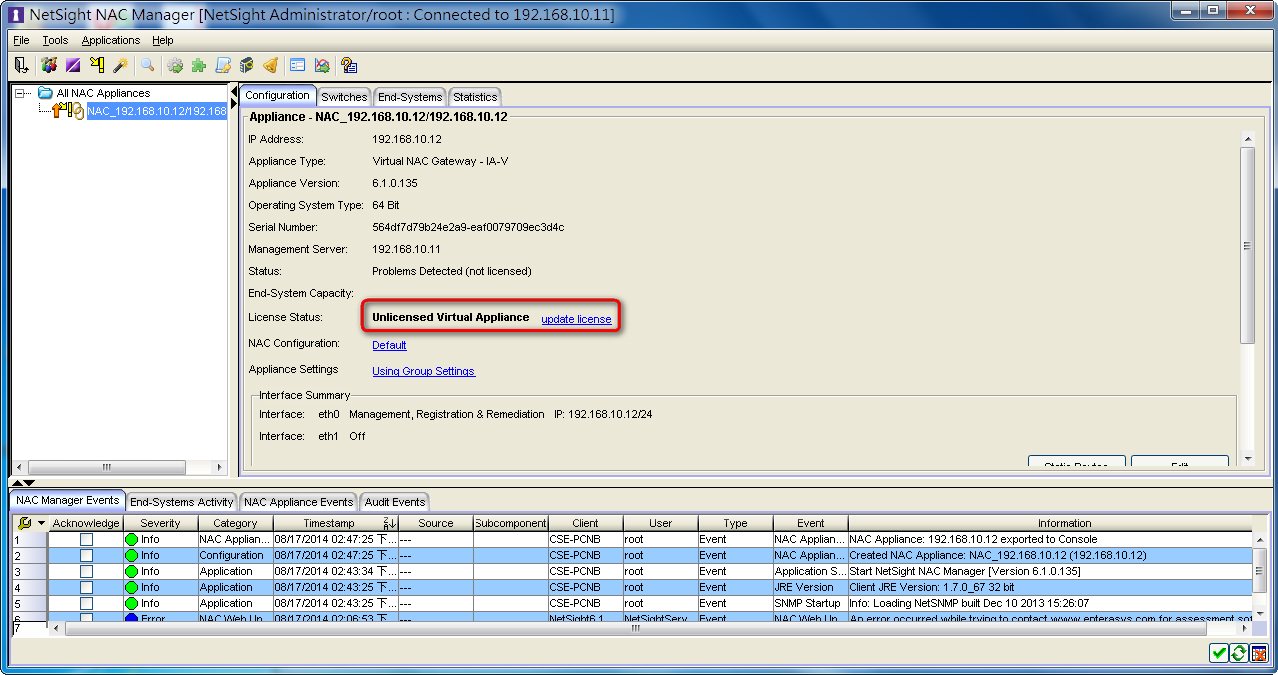This screenshot has height=675, width=1278.
Task: Click the configuration panel vertical scrollbar
Action: (1246, 245)
